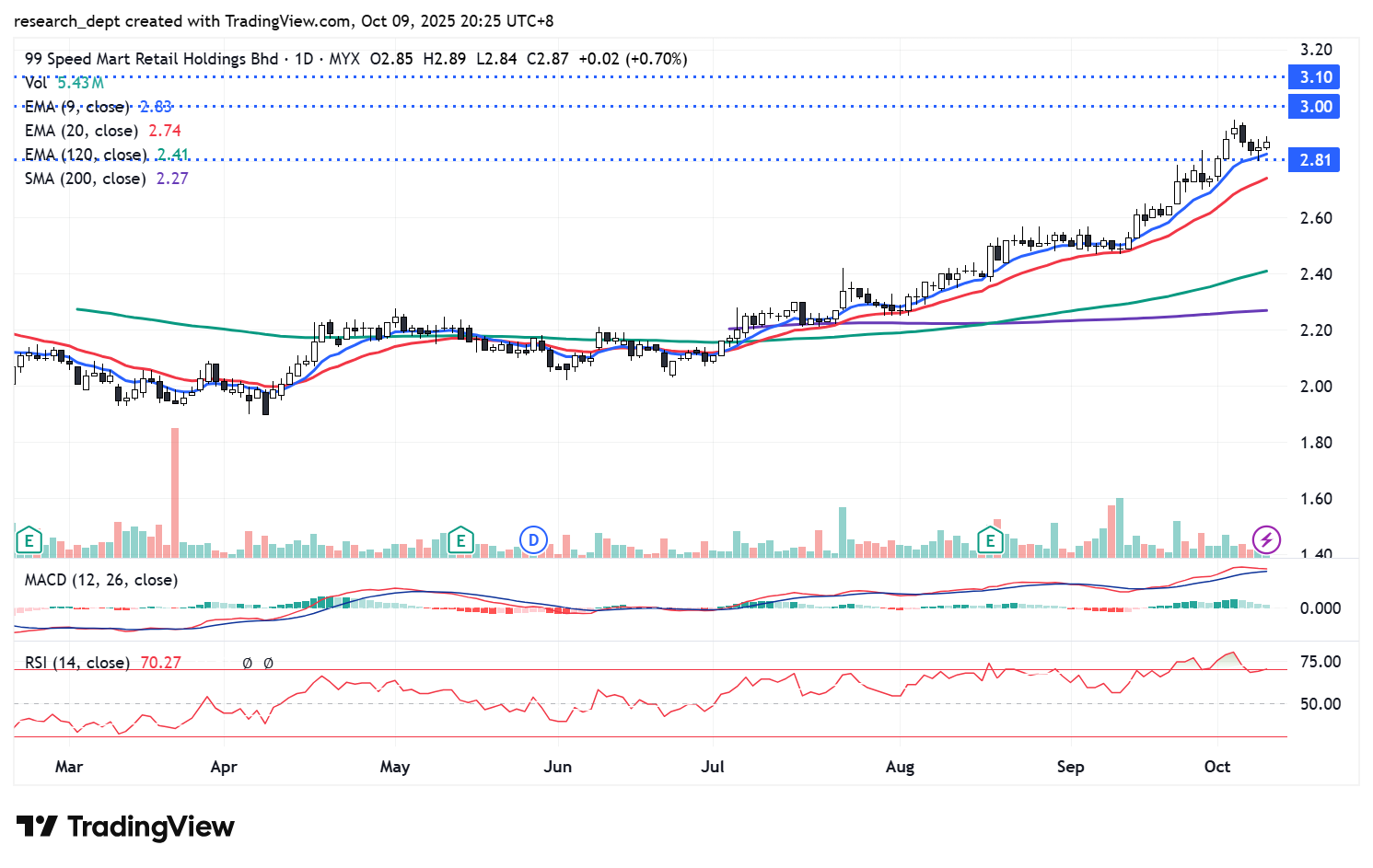This screenshot has height=868, width=1373.
Task: Select the MACD (12, 26, close) pane title
Action: pyautogui.click(x=100, y=580)
